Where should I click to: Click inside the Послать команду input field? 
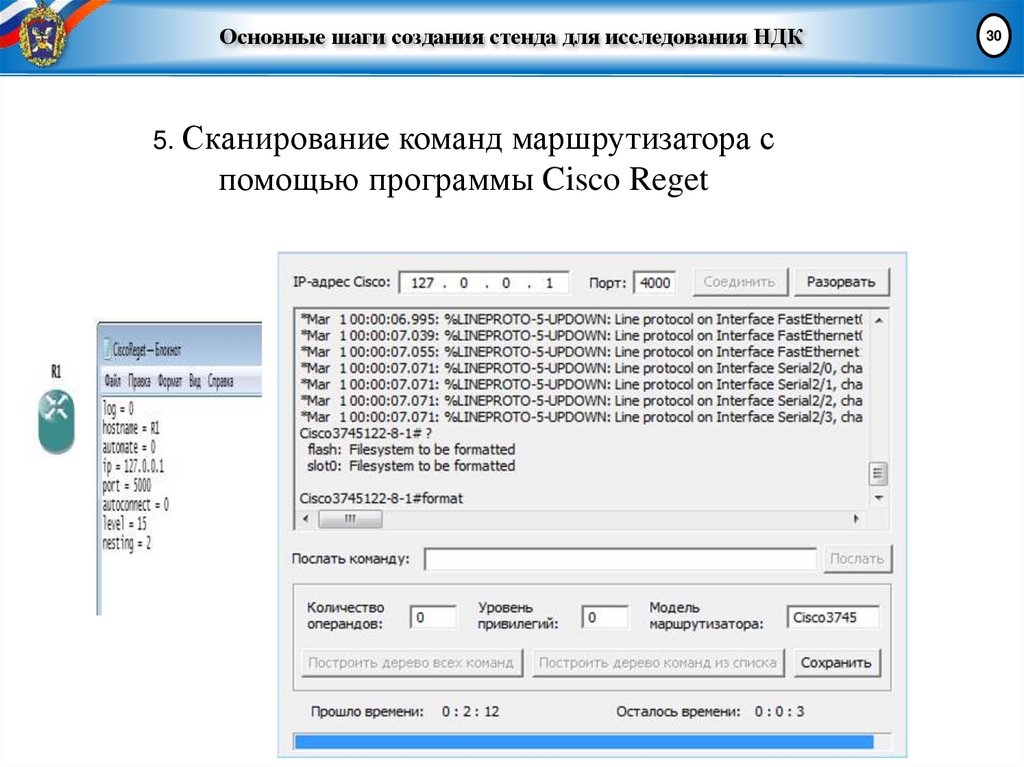point(620,558)
